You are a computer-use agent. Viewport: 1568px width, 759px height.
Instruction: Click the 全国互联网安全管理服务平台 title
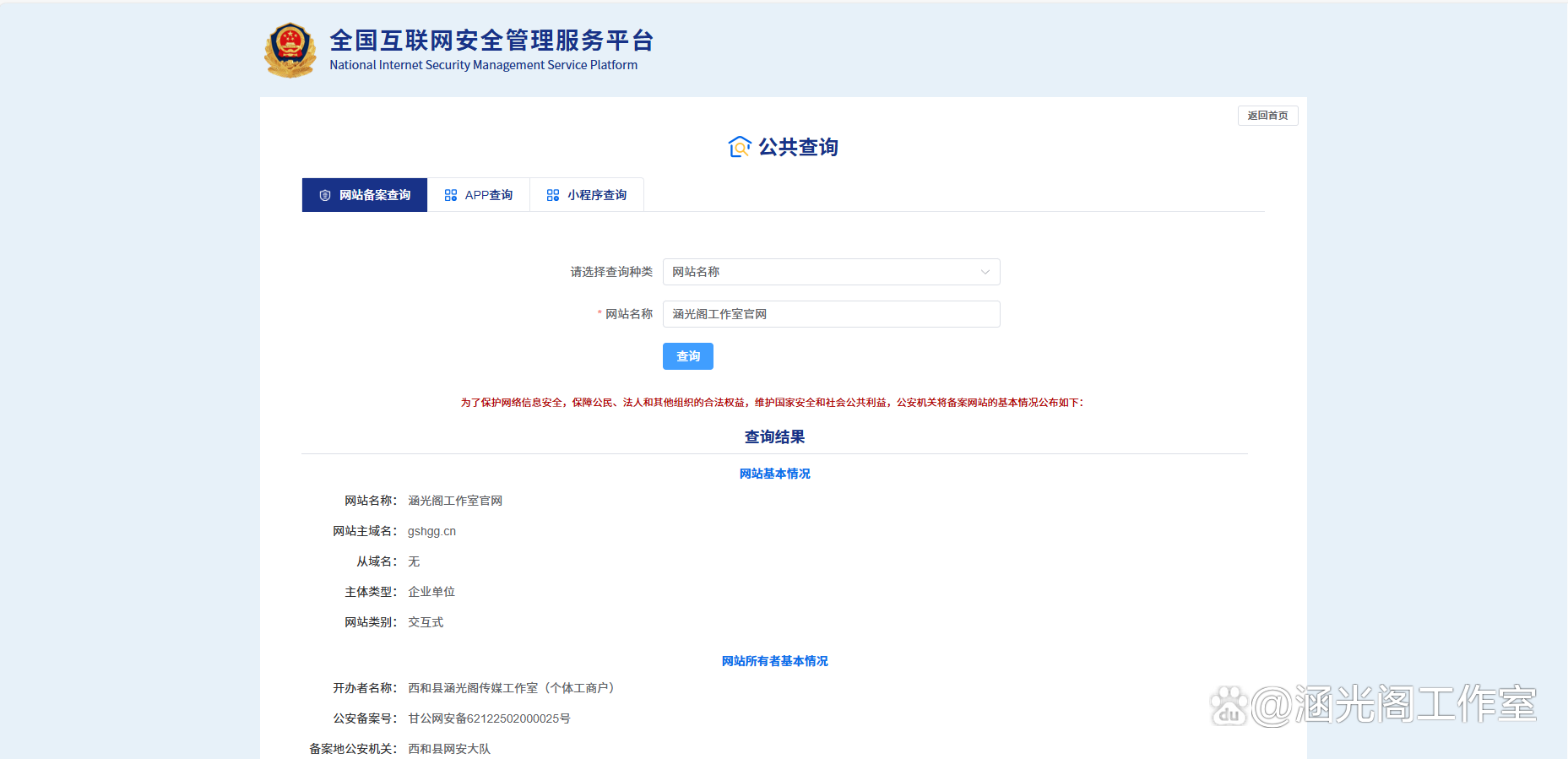pos(491,41)
